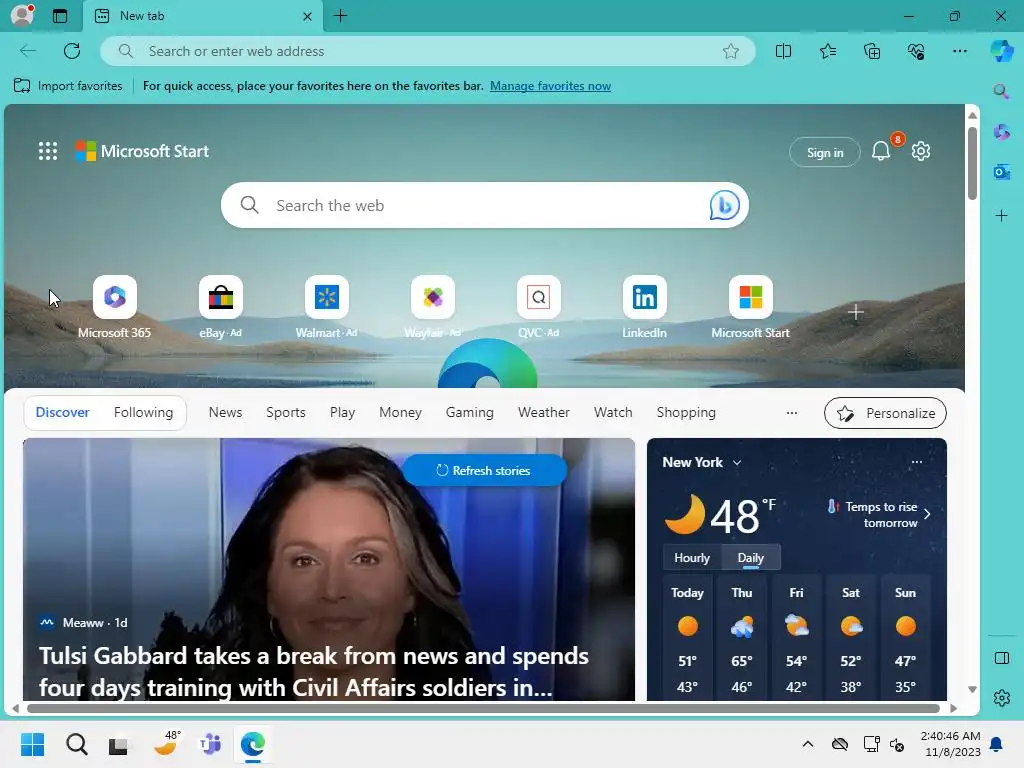
Task: Click the Microsoft Start logo
Action: pyautogui.click(x=142, y=151)
